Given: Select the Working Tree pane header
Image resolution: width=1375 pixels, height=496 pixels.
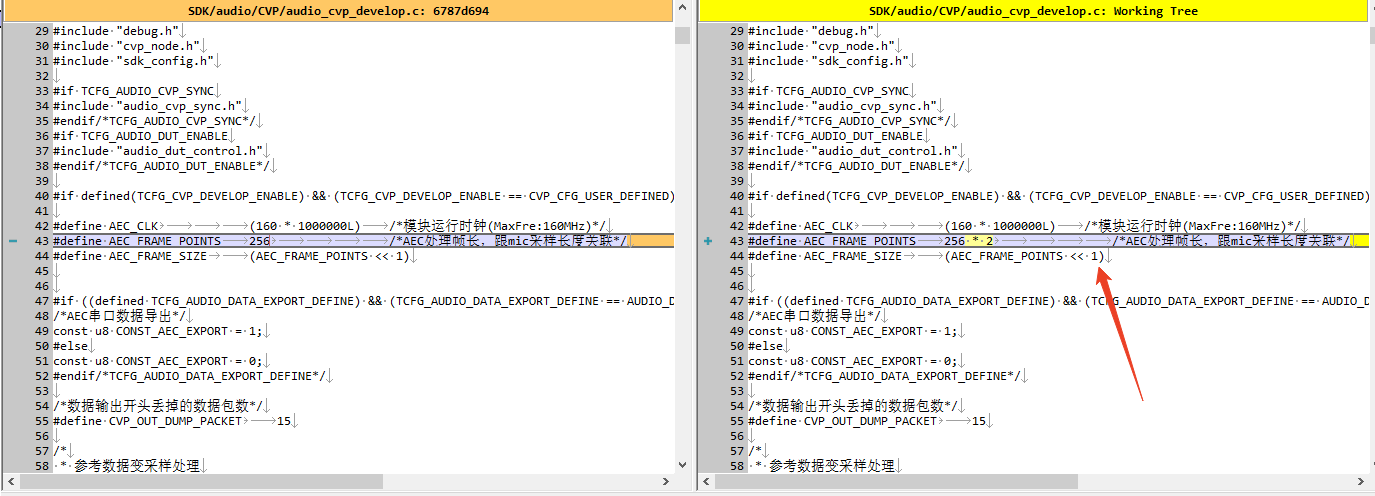Looking at the screenshot, I should point(1034,11).
